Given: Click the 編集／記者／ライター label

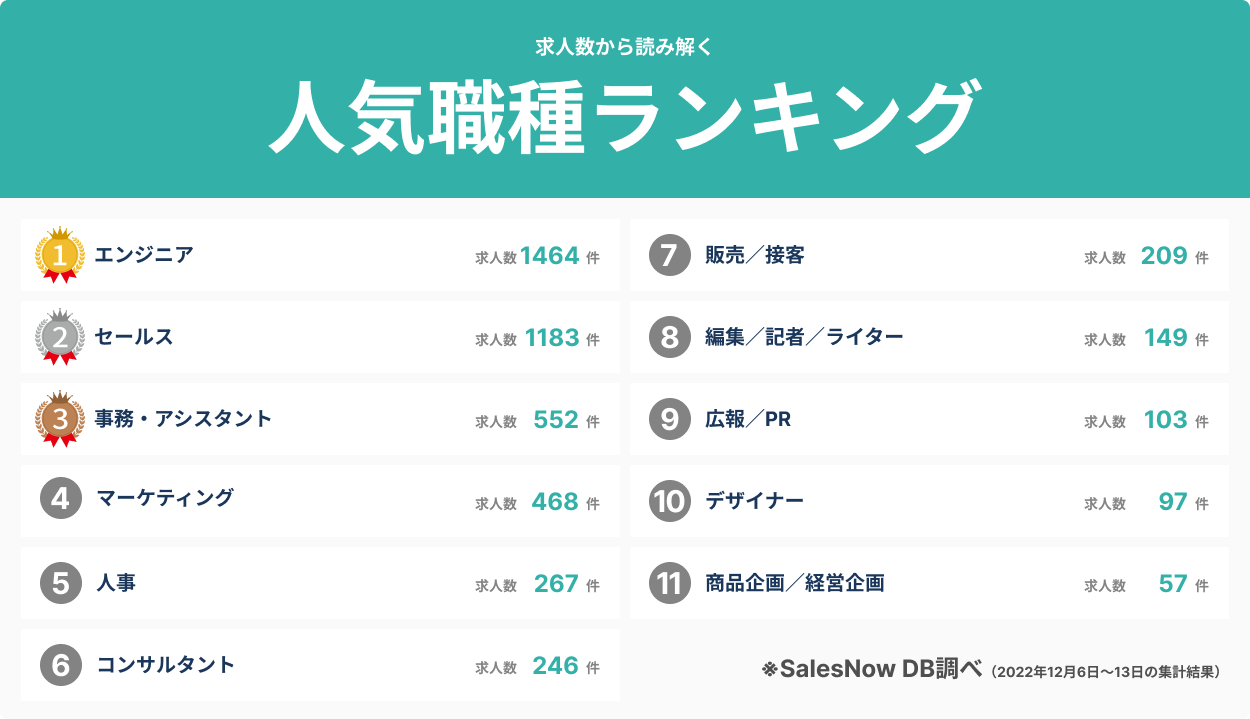Looking at the screenshot, I should pos(804,338).
